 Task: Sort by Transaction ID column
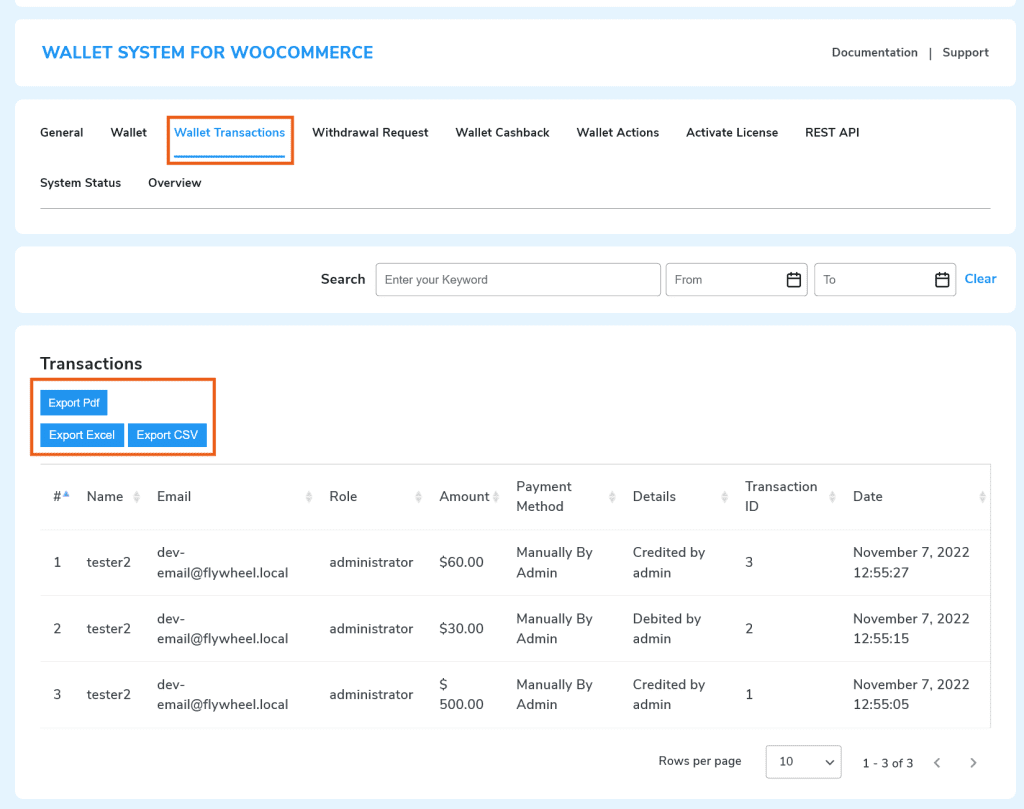[x=780, y=496]
